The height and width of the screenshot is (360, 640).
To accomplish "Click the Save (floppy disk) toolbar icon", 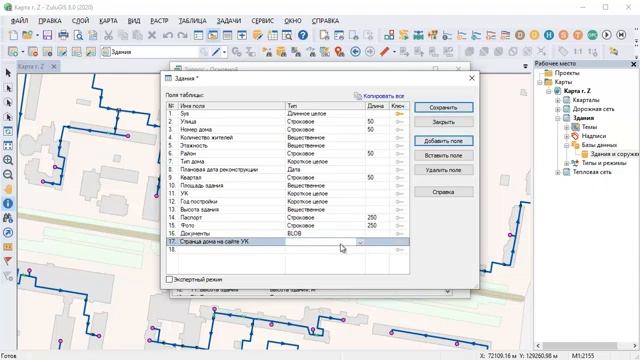I will (x=47, y=35).
